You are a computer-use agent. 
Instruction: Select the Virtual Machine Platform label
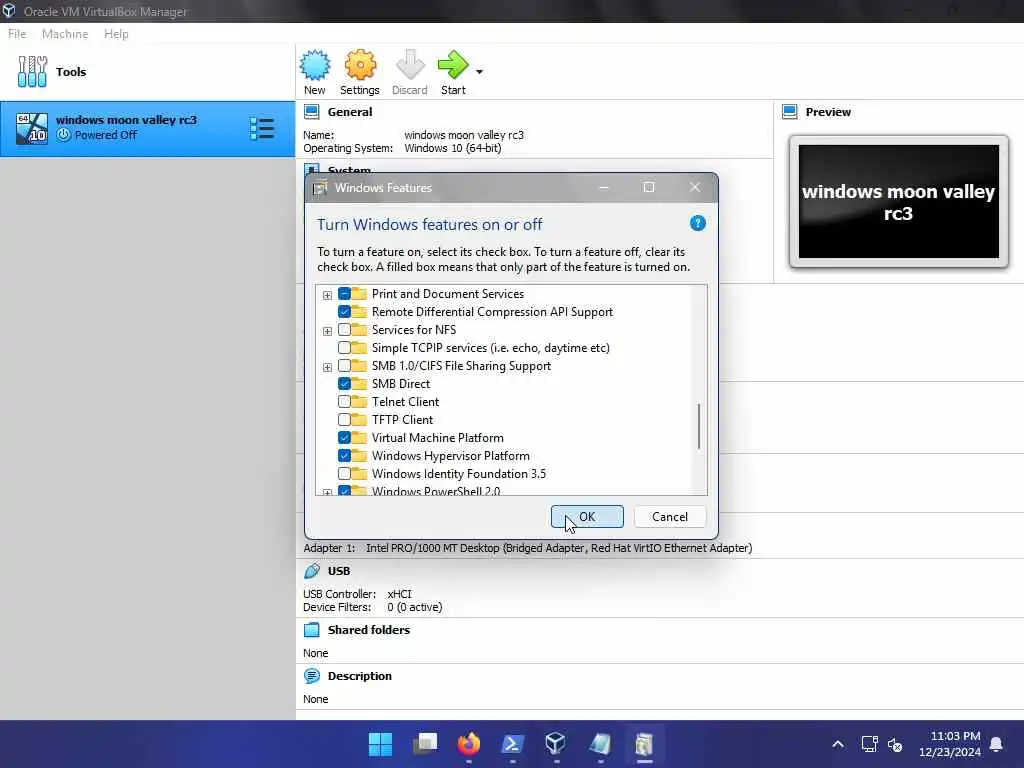point(438,438)
